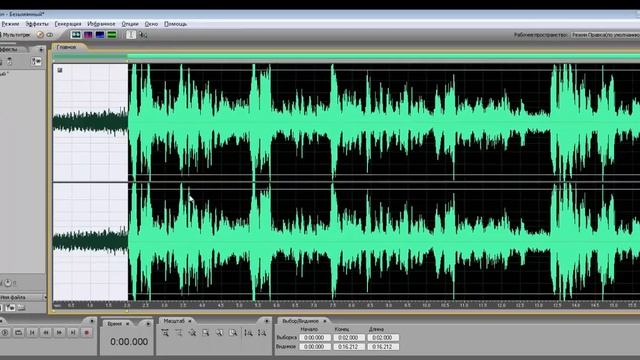Go to end of the file
The height and width of the screenshot is (360, 640).
(73, 333)
